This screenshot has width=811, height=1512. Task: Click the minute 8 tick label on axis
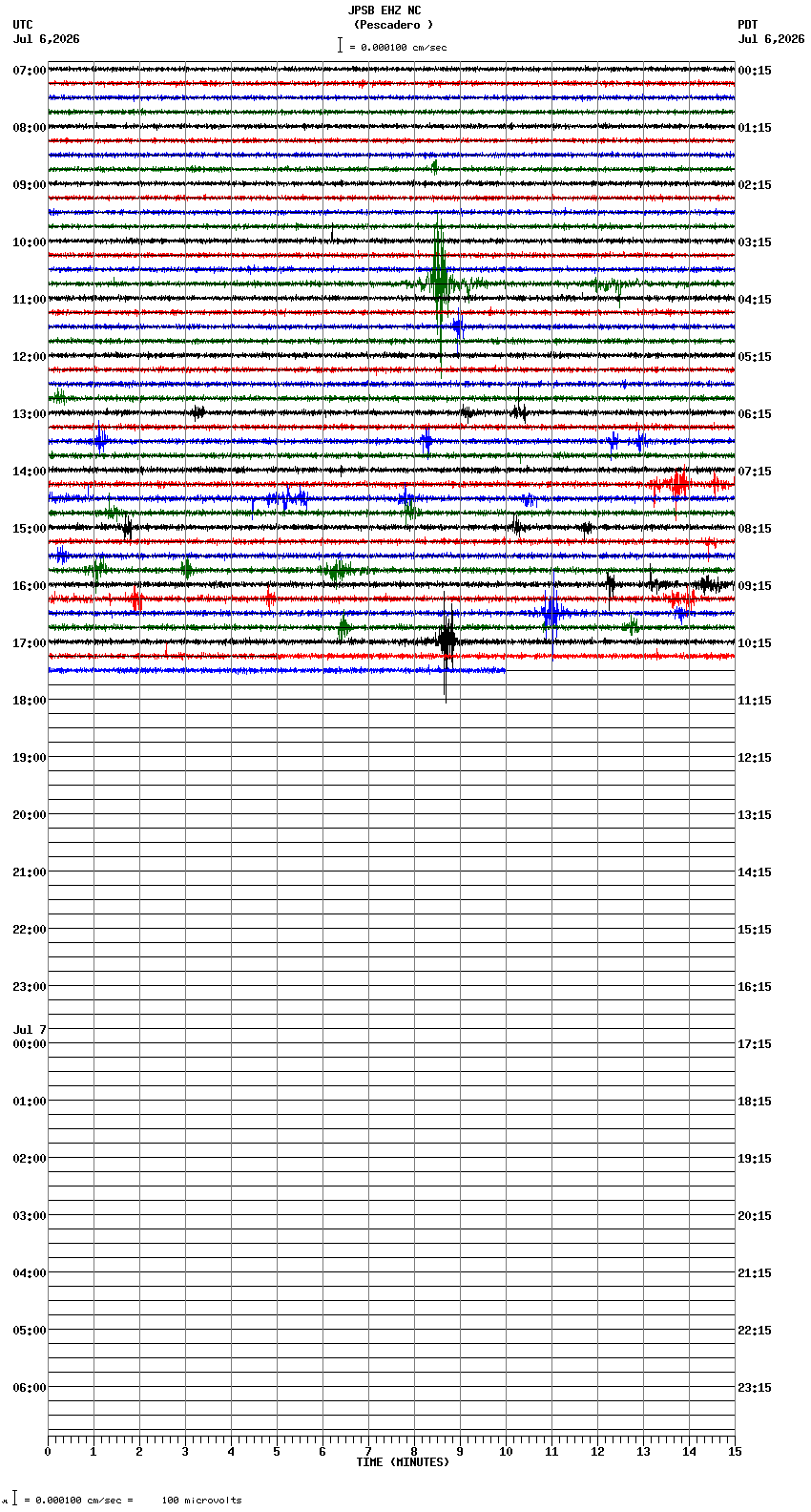[414, 1452]
